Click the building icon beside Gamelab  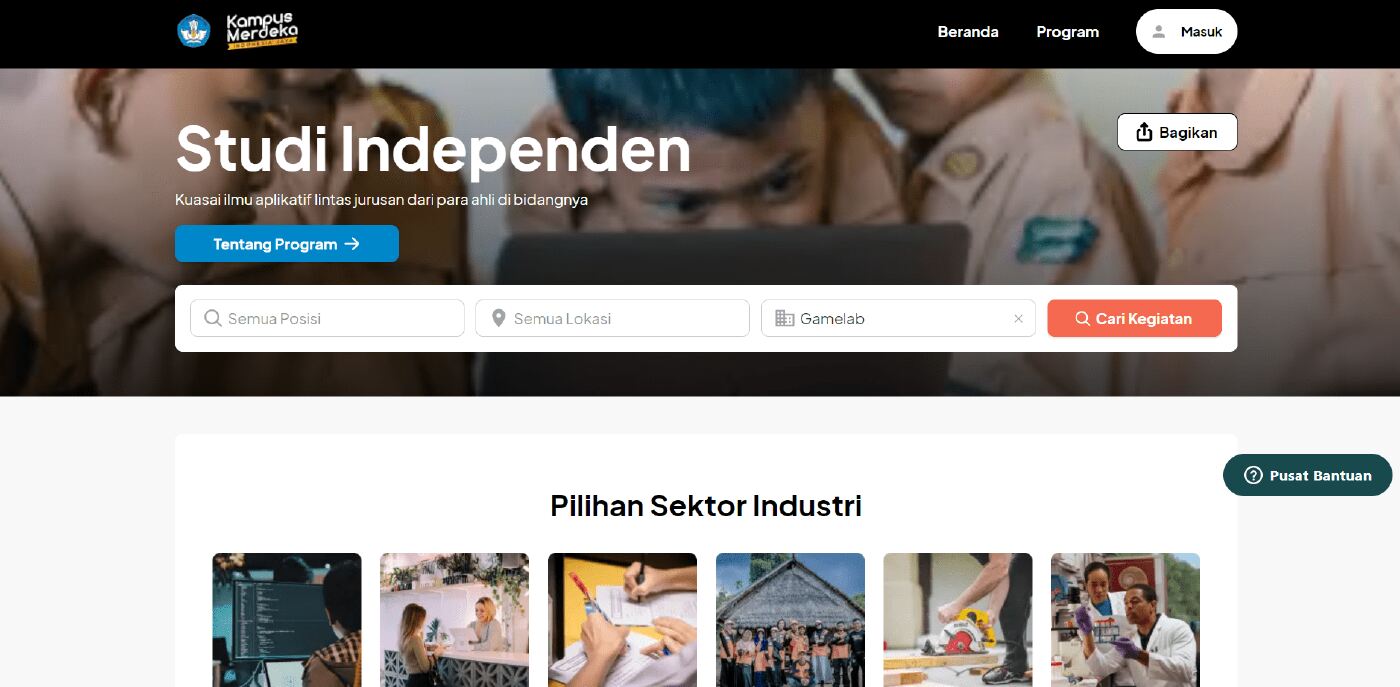(785, 318)
